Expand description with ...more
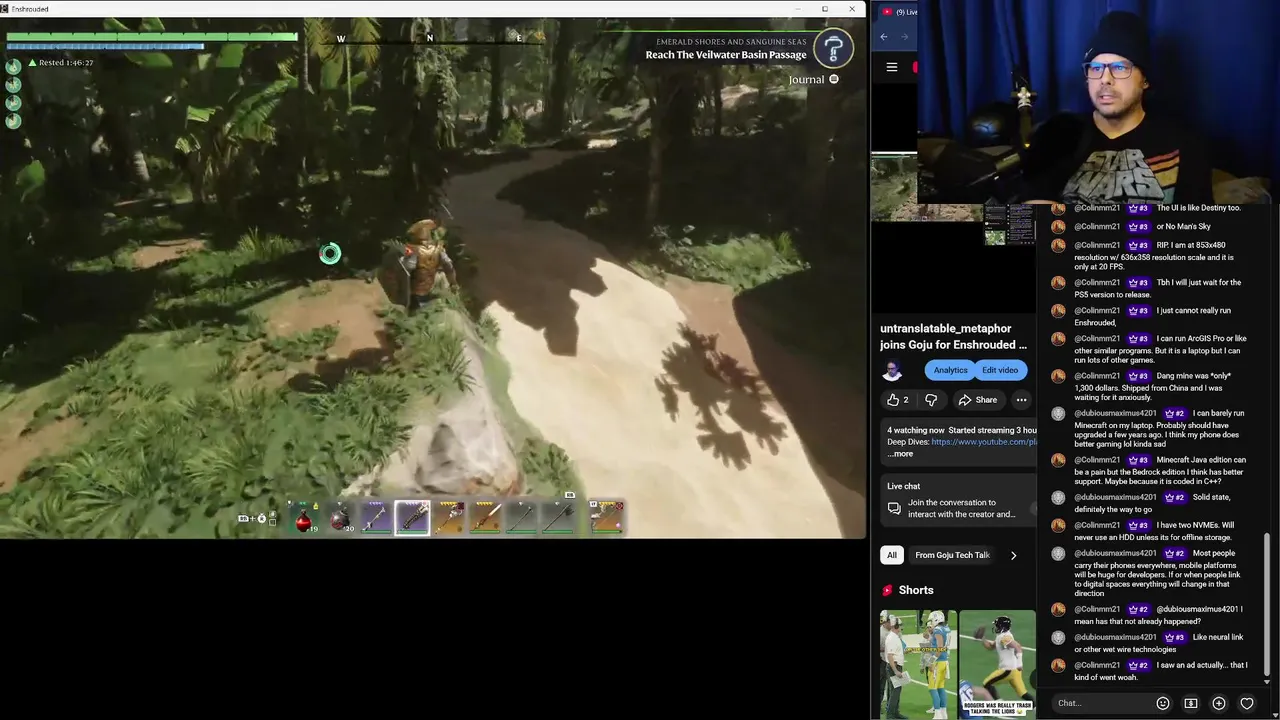This screenshot has width=1280, height=720. [900, 454]
